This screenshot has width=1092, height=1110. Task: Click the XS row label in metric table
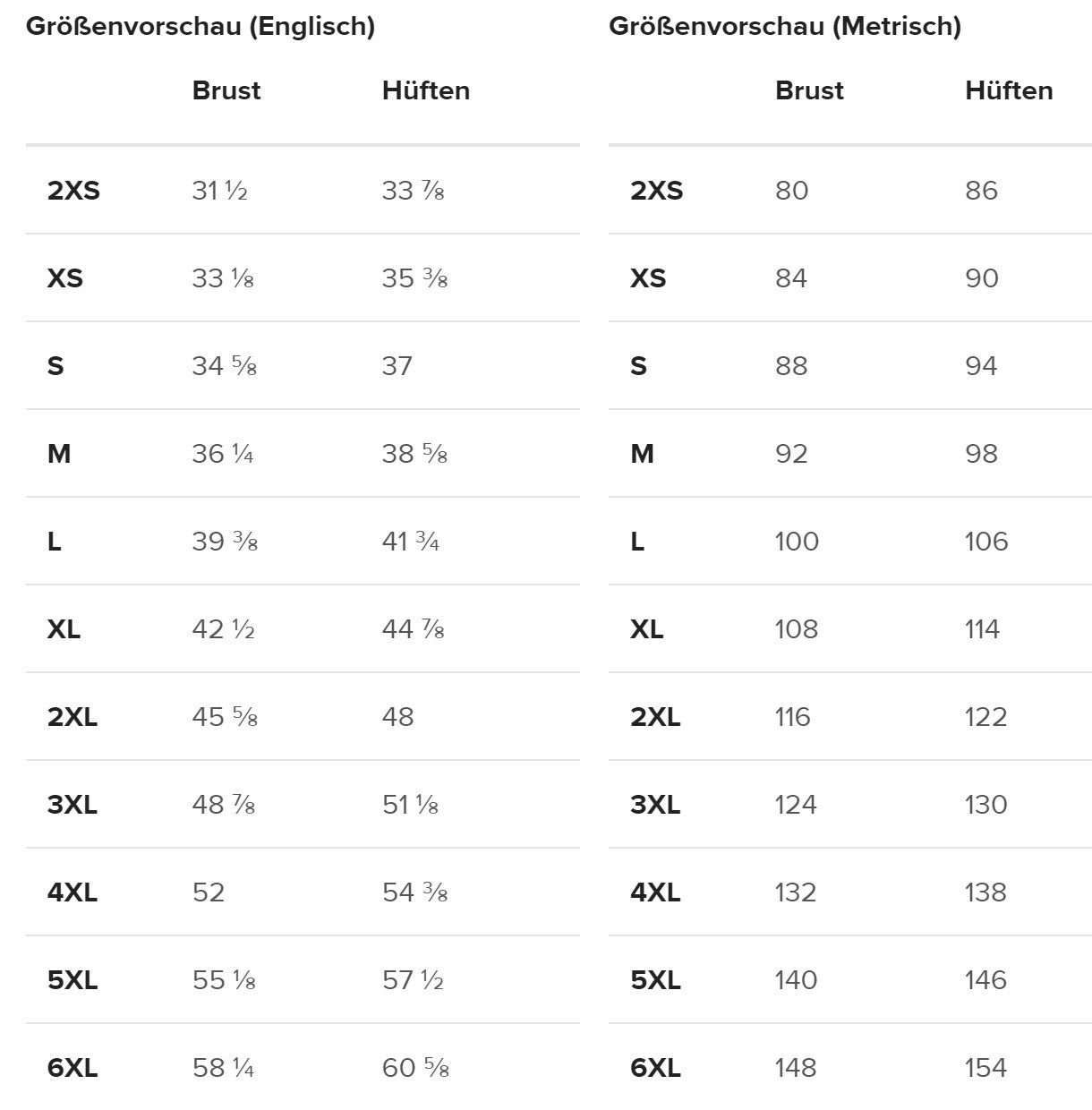coord(648,278)
